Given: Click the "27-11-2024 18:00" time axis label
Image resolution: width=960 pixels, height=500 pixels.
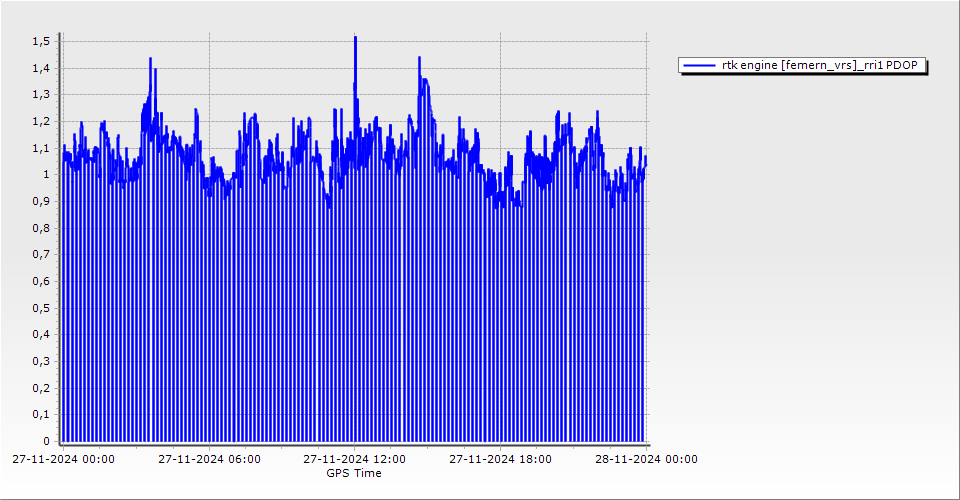Looking at the screenshot, I should [500, 460].
